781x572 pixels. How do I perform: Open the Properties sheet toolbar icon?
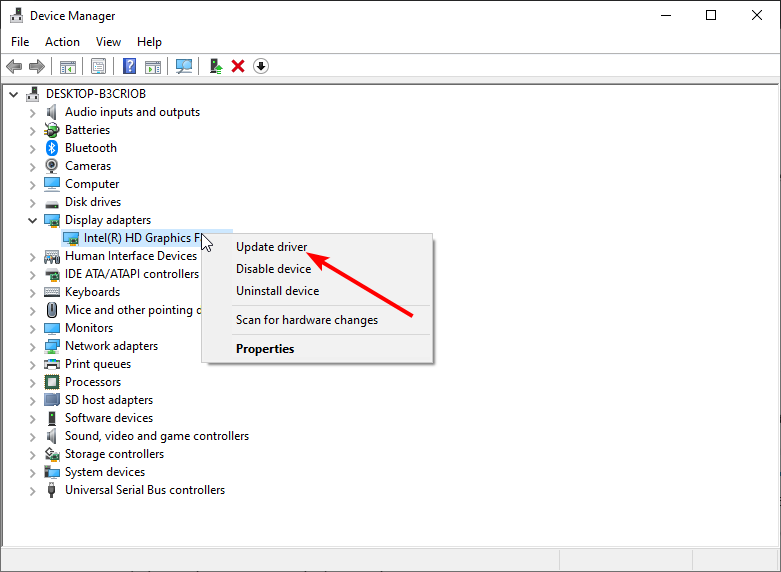[x=98, y=66]
